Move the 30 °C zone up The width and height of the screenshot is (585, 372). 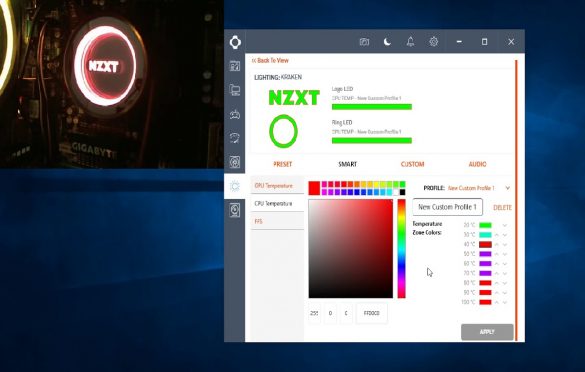pos(497,235)
